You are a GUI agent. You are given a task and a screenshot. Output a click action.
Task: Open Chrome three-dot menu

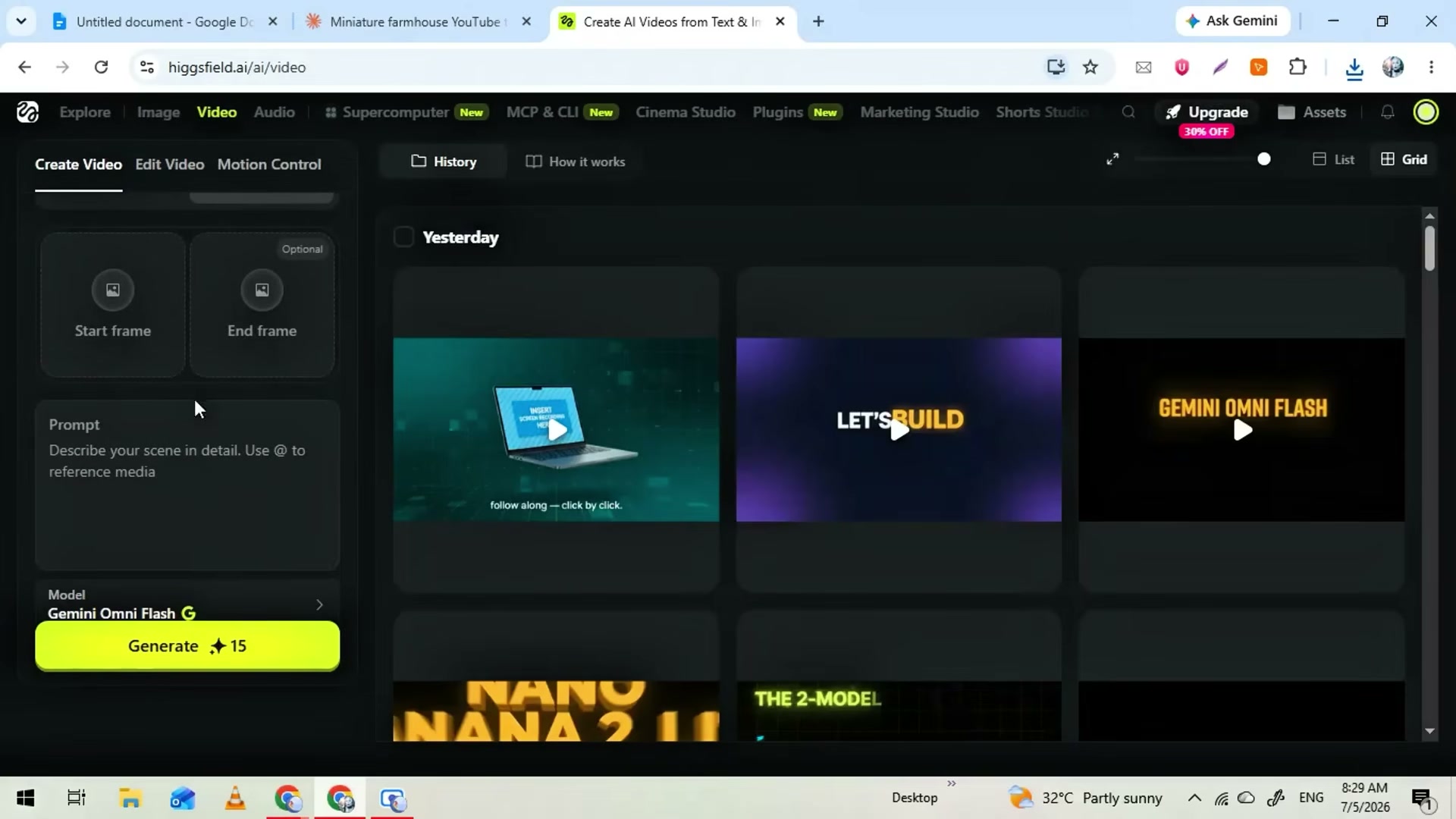tap(1431, 67)
